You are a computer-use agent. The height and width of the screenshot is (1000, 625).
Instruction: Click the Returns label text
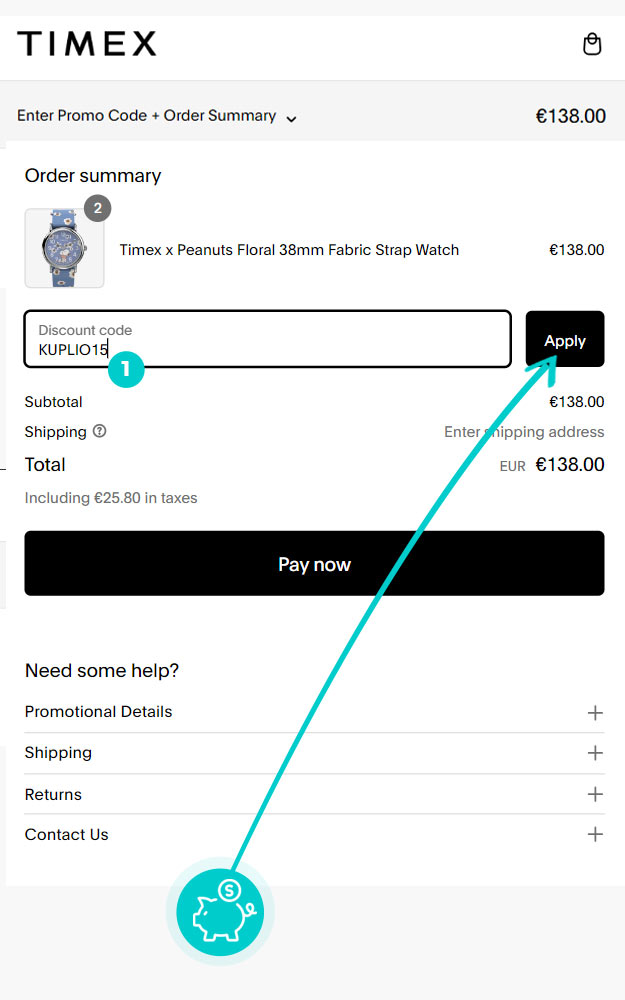[53, 794]
